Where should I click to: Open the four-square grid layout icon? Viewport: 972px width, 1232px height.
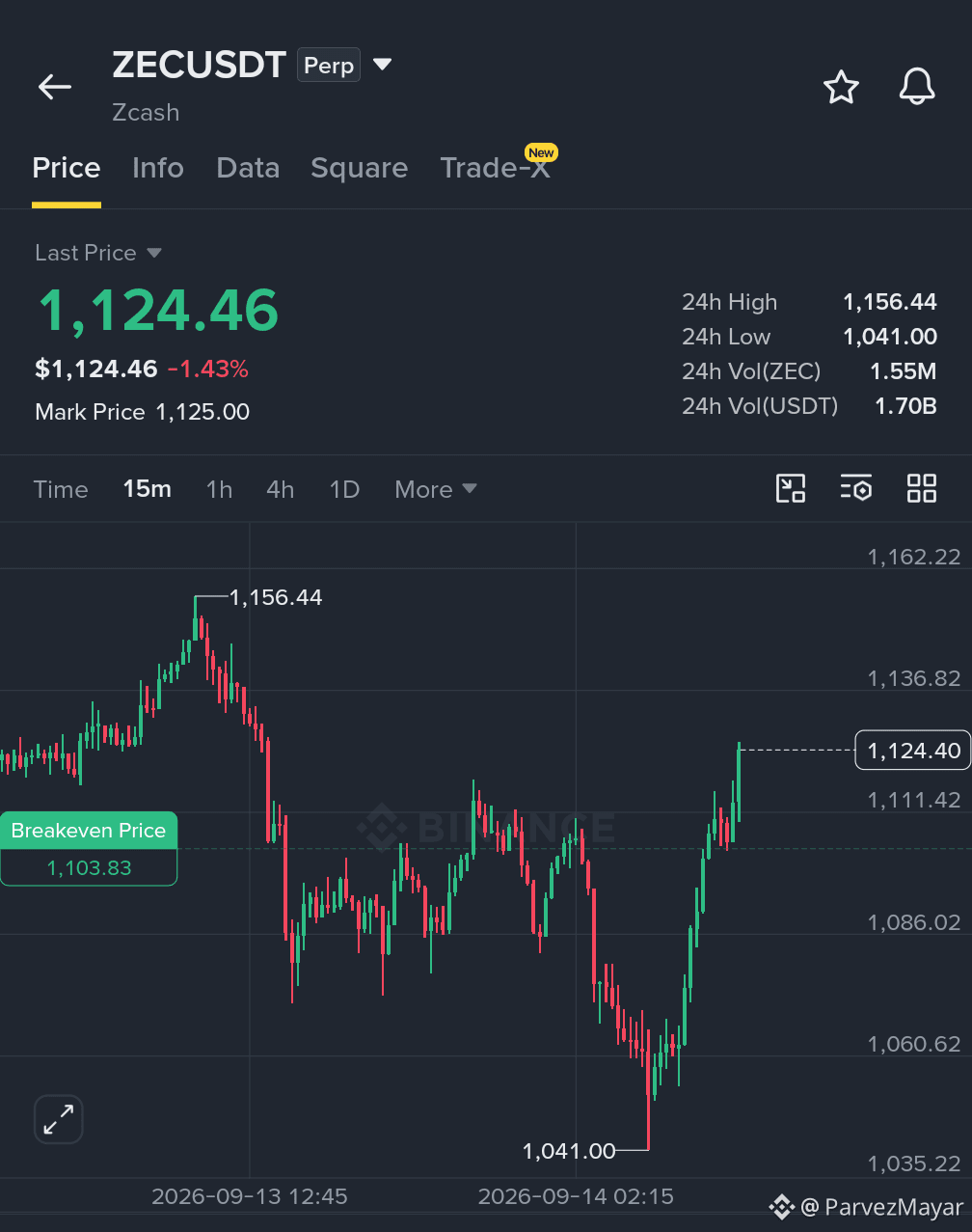[922, 488]
